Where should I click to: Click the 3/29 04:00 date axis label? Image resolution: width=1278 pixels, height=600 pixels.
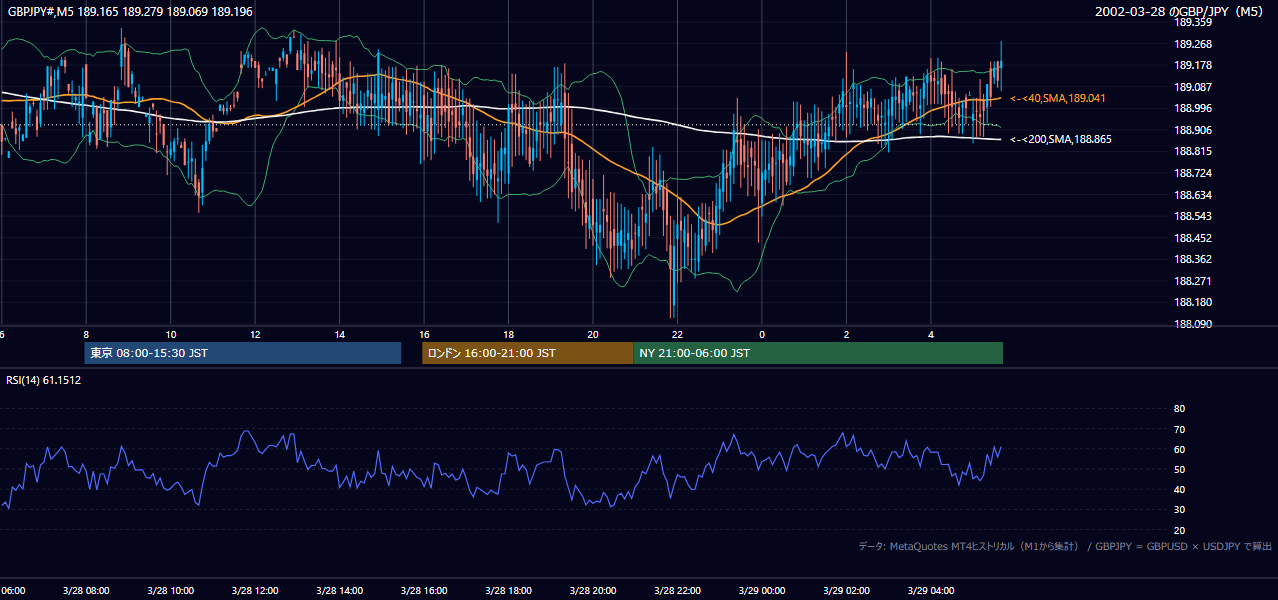(931, 590)
